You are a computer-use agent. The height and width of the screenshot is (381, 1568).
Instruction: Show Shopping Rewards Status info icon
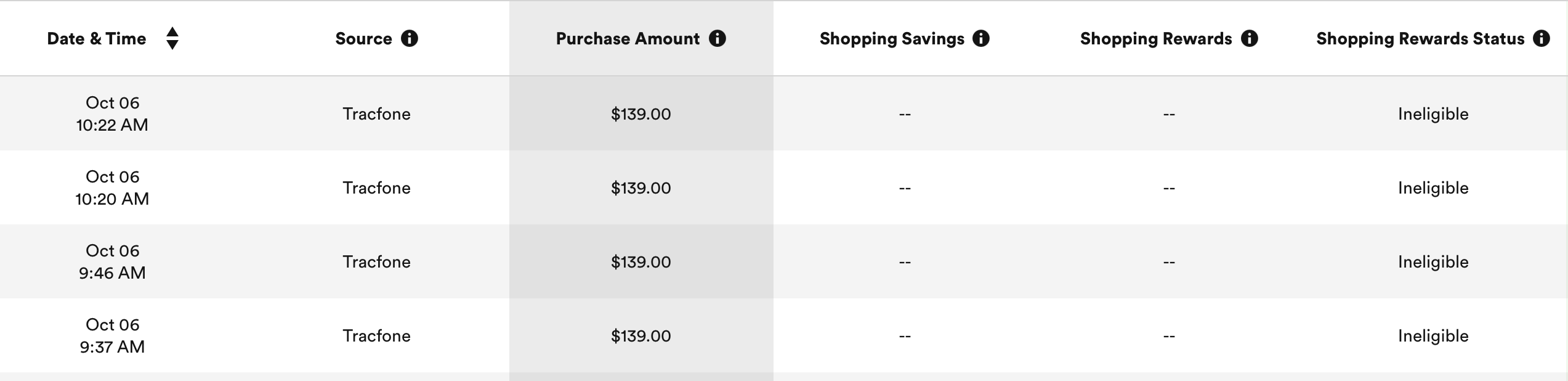pos(1542,39)
